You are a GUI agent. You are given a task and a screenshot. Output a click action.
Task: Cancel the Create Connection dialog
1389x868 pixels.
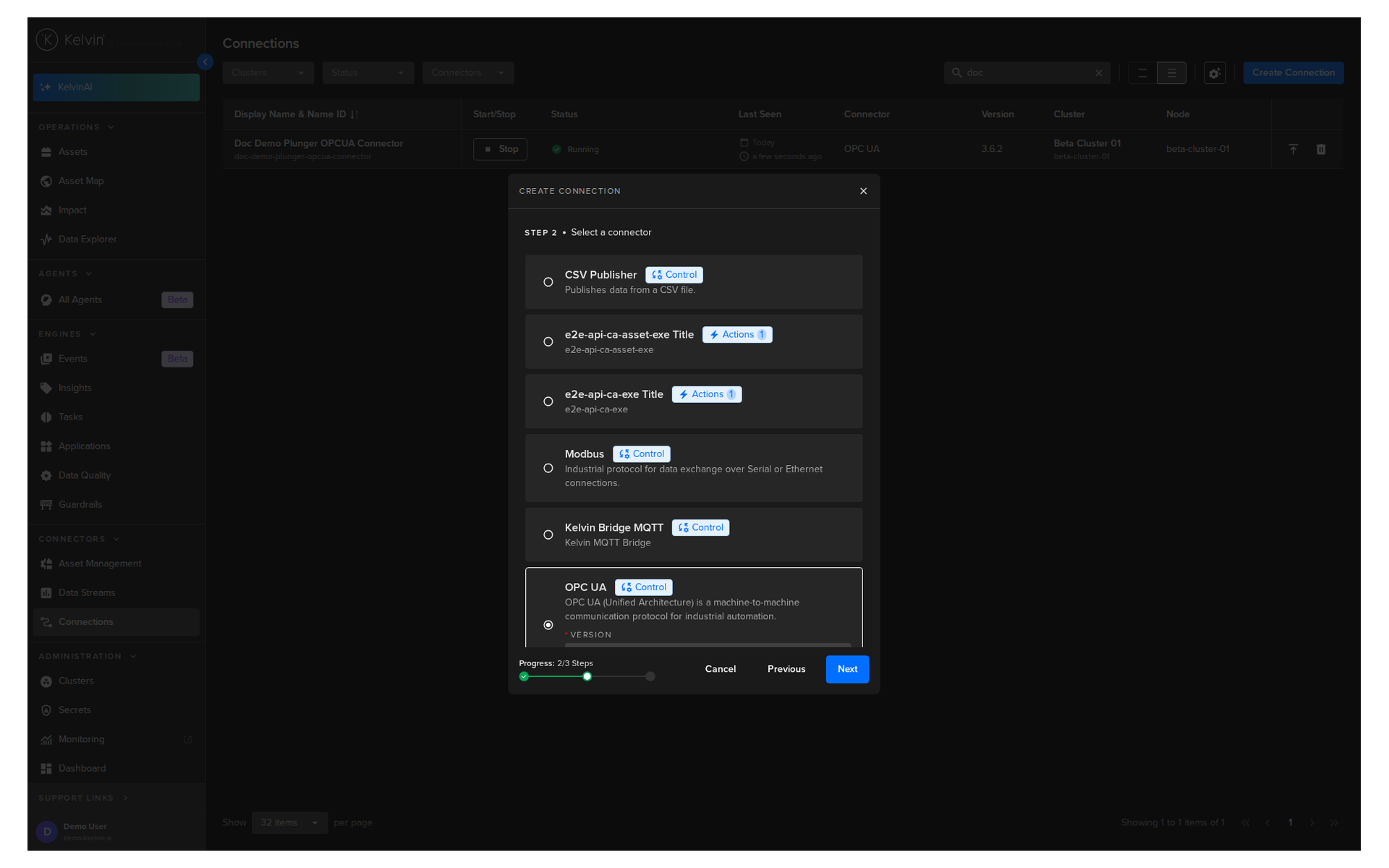click(721, 669)
